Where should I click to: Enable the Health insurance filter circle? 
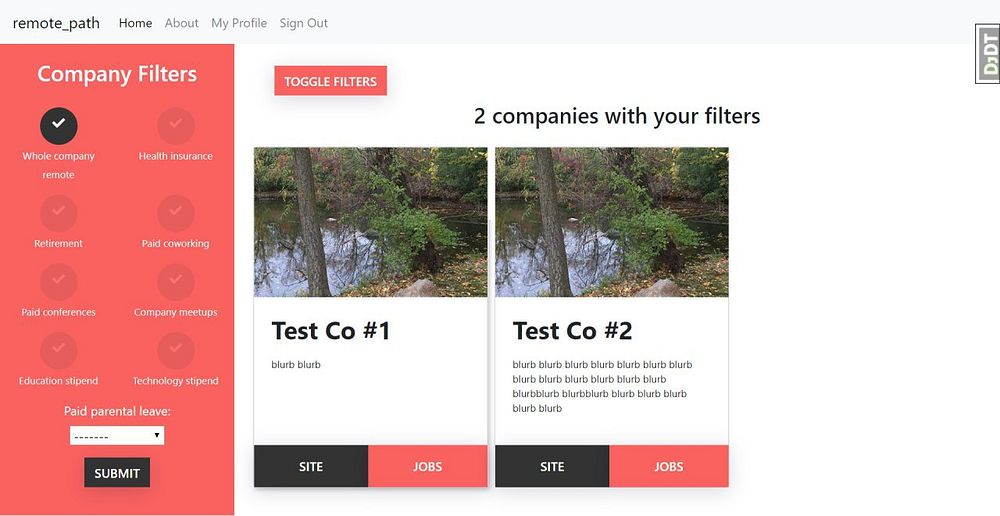point(176,124)
